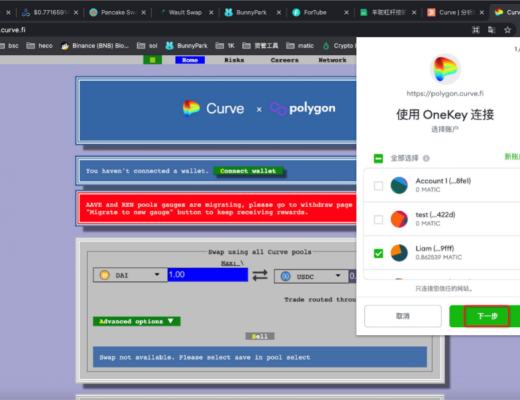Viewport: 520px width, 400px height.
Task: Open the matic bookmark folder
Action: (300, 46)
